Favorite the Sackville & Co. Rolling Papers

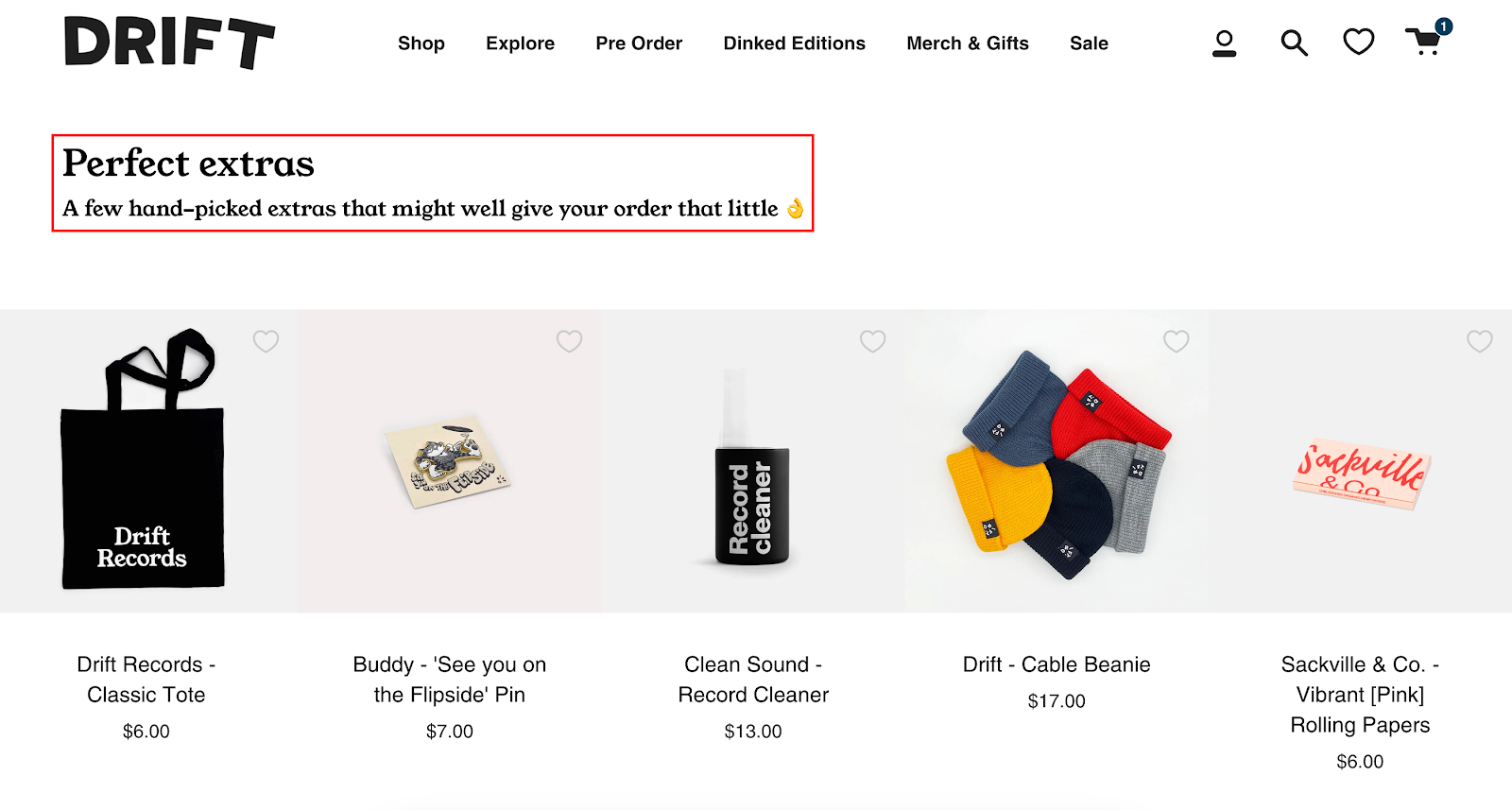pyautogui.click(x=1479, y=341)
